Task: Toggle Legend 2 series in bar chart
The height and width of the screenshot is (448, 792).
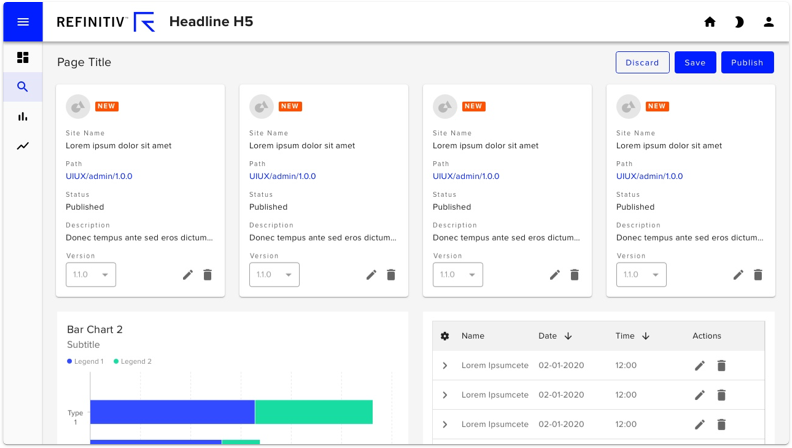Action: 132,361
